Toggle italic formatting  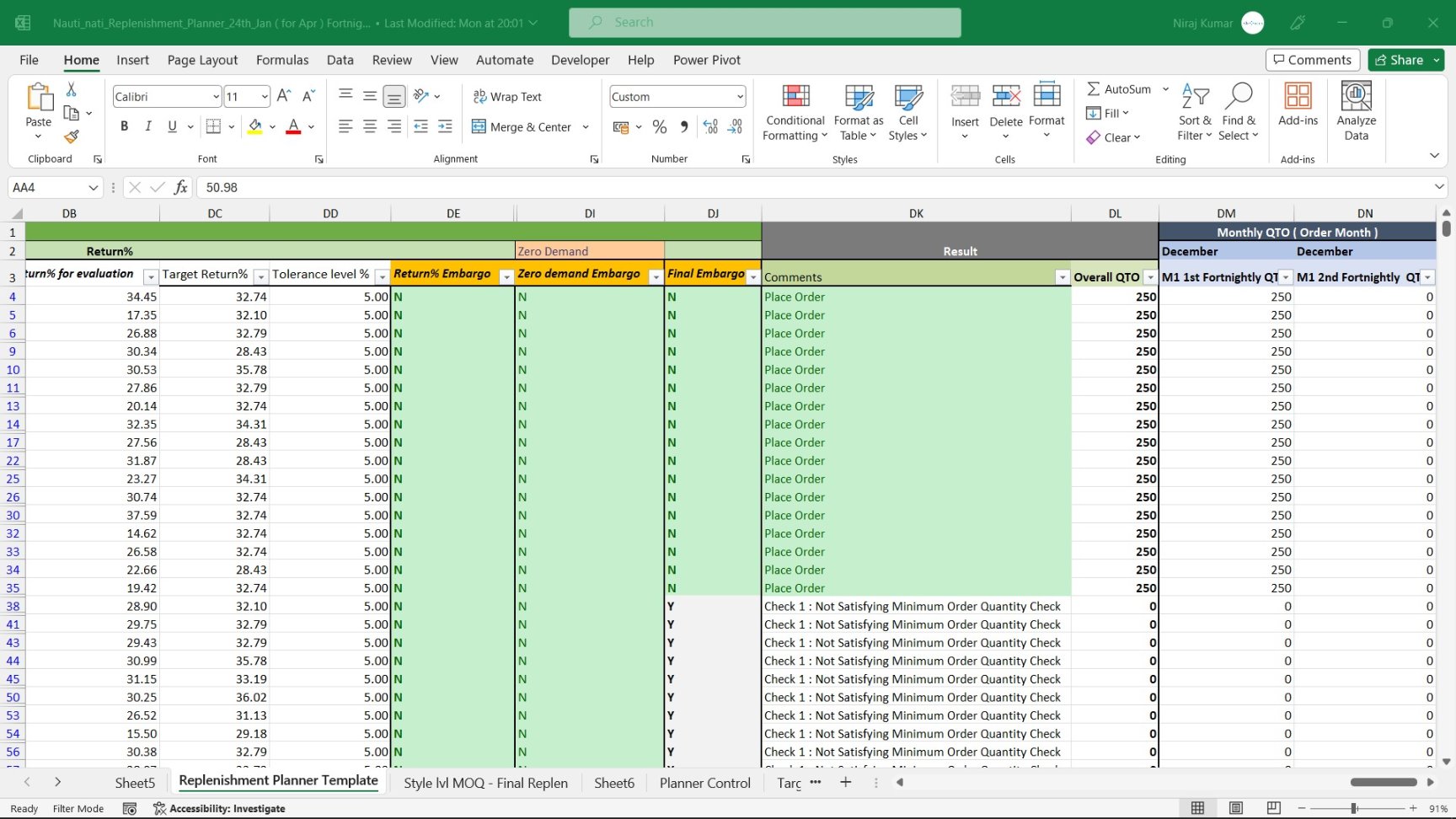tap(148, 126)
